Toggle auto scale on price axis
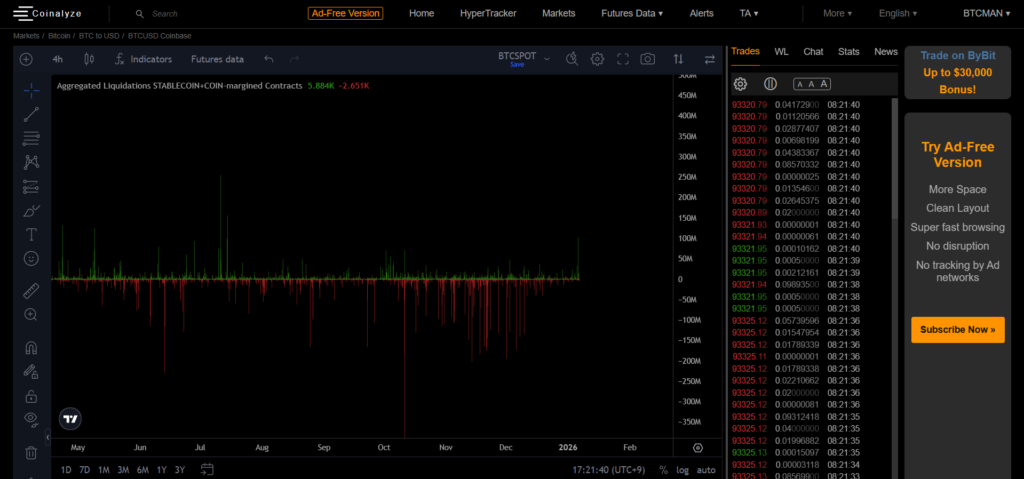 [x=706, y=470]
